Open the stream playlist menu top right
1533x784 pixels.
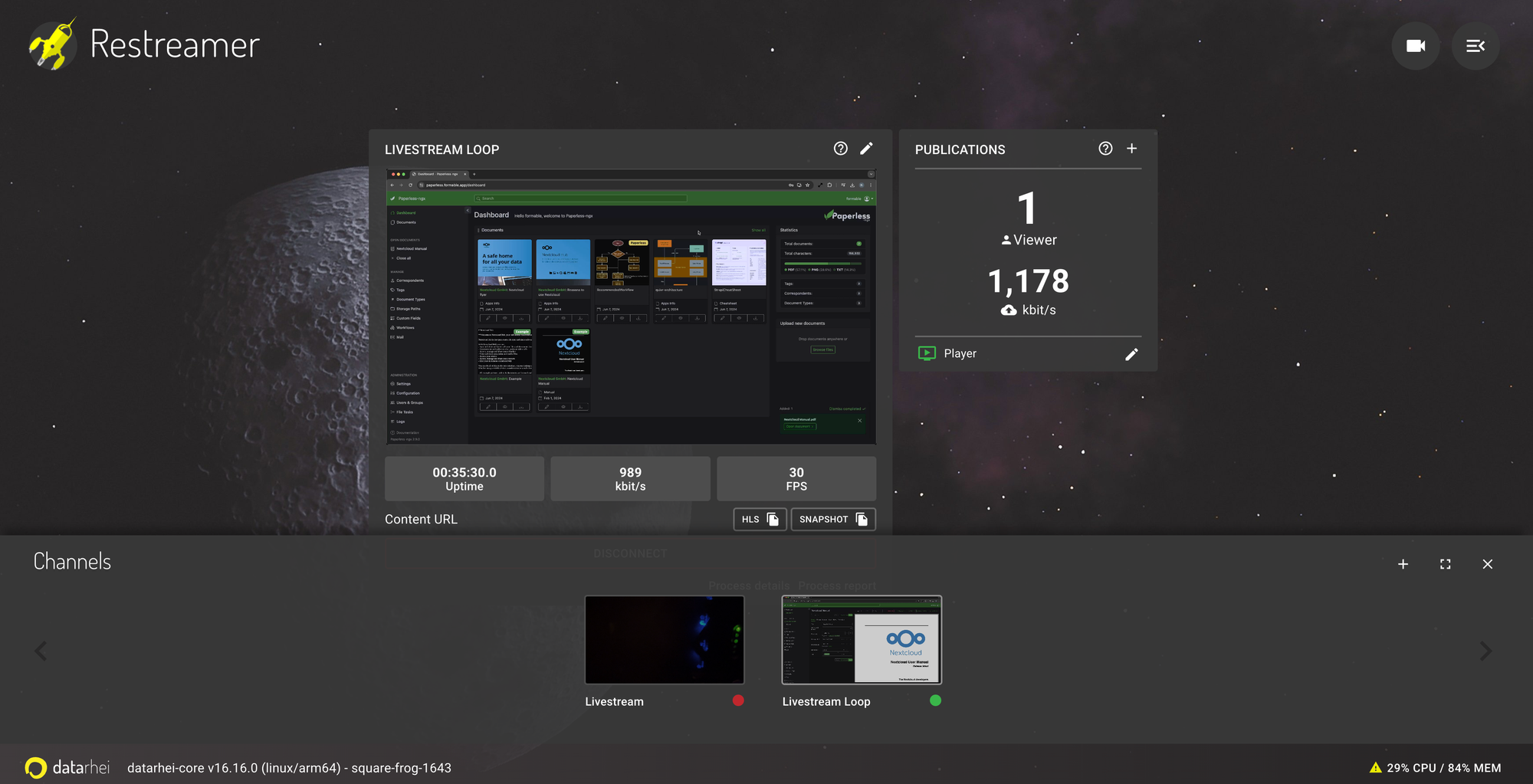coord(1475,46)
